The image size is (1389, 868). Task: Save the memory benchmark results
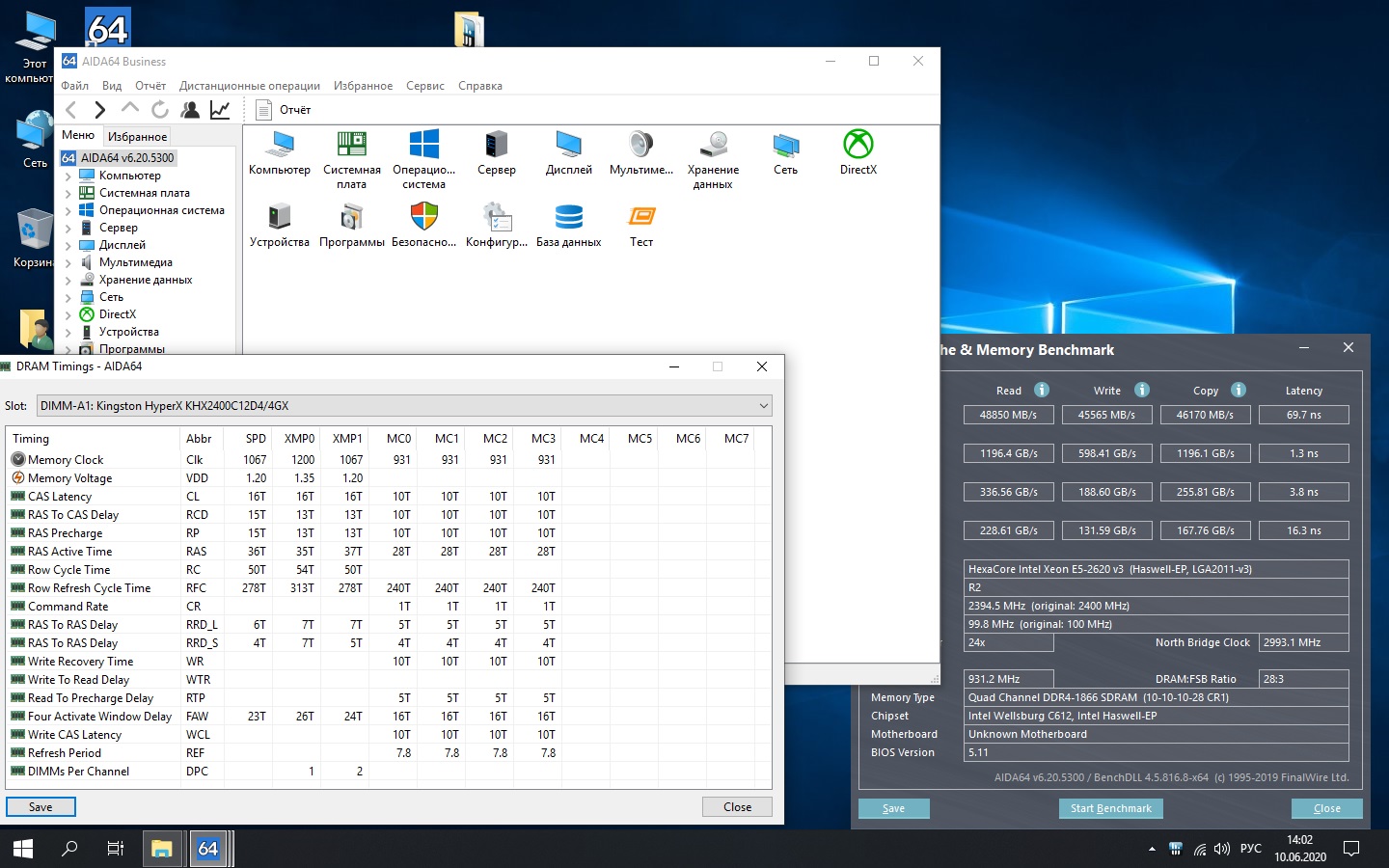point(893,808)
